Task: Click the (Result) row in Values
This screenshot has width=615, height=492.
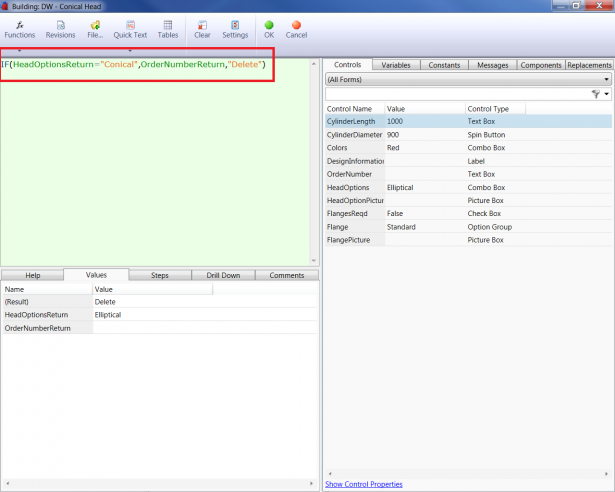Action: (160, 302)
